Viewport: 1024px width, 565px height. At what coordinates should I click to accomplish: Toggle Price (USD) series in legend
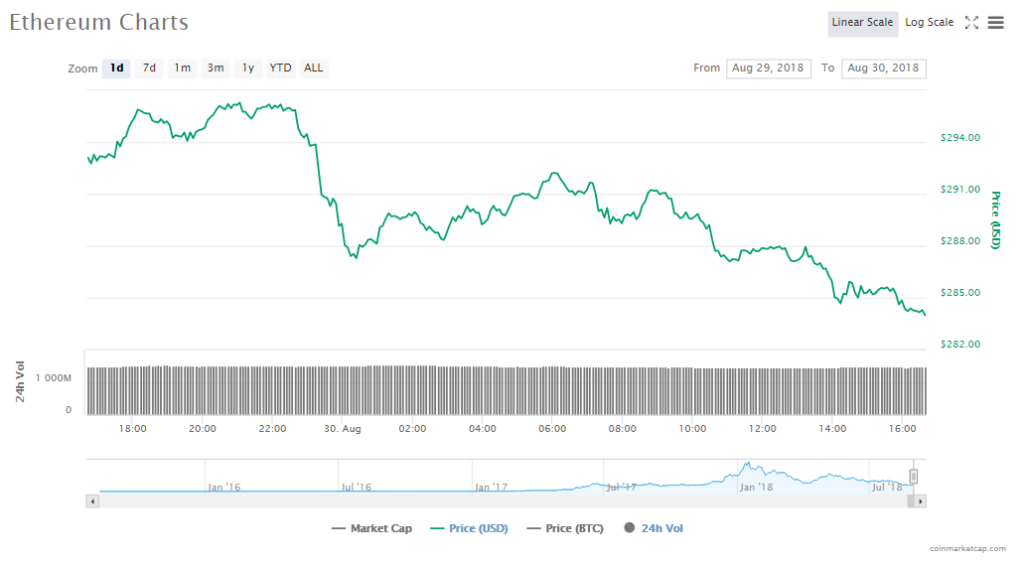point(470,528)
